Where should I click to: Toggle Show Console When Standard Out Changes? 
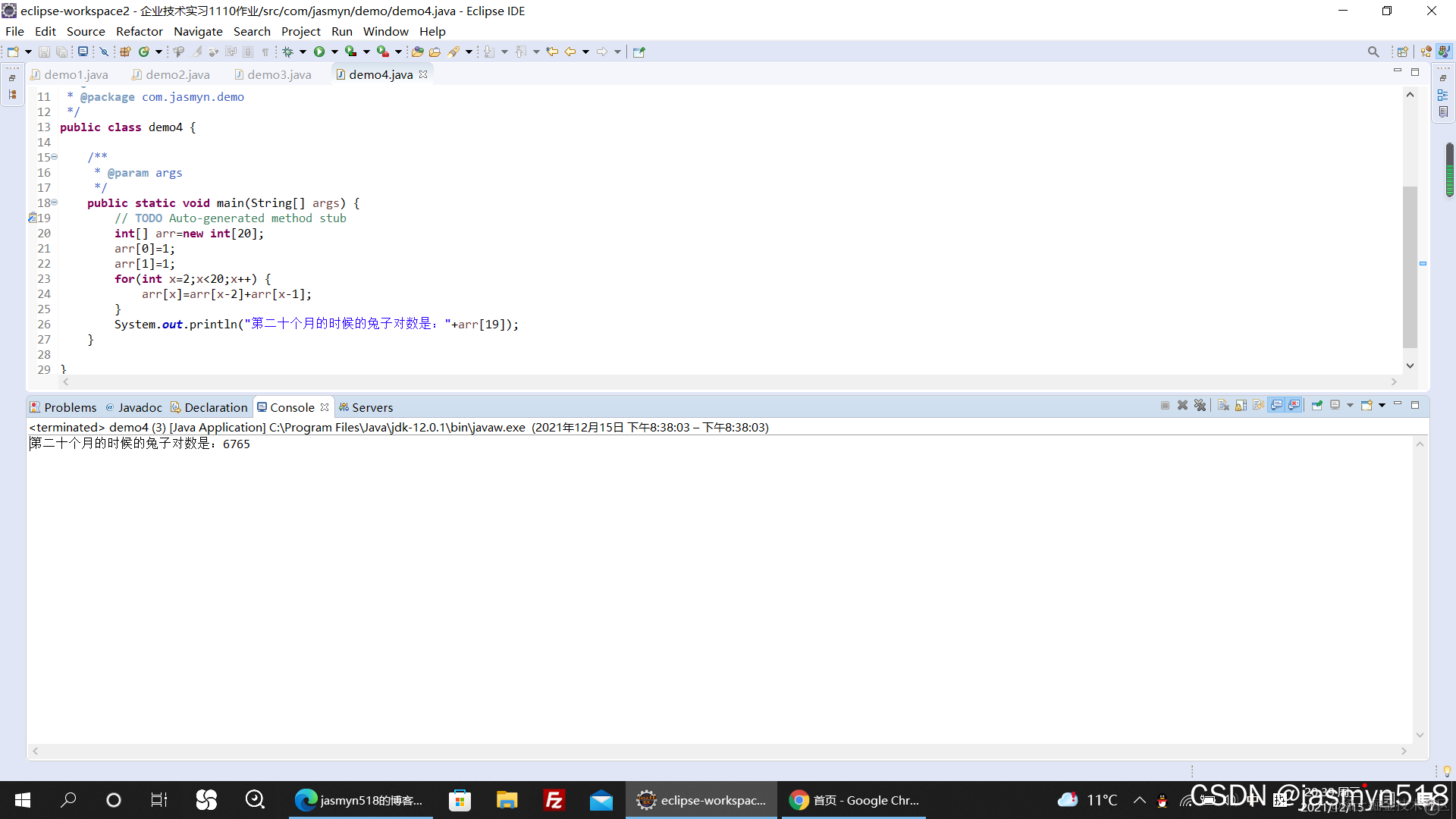click(x=1276, y=406)
